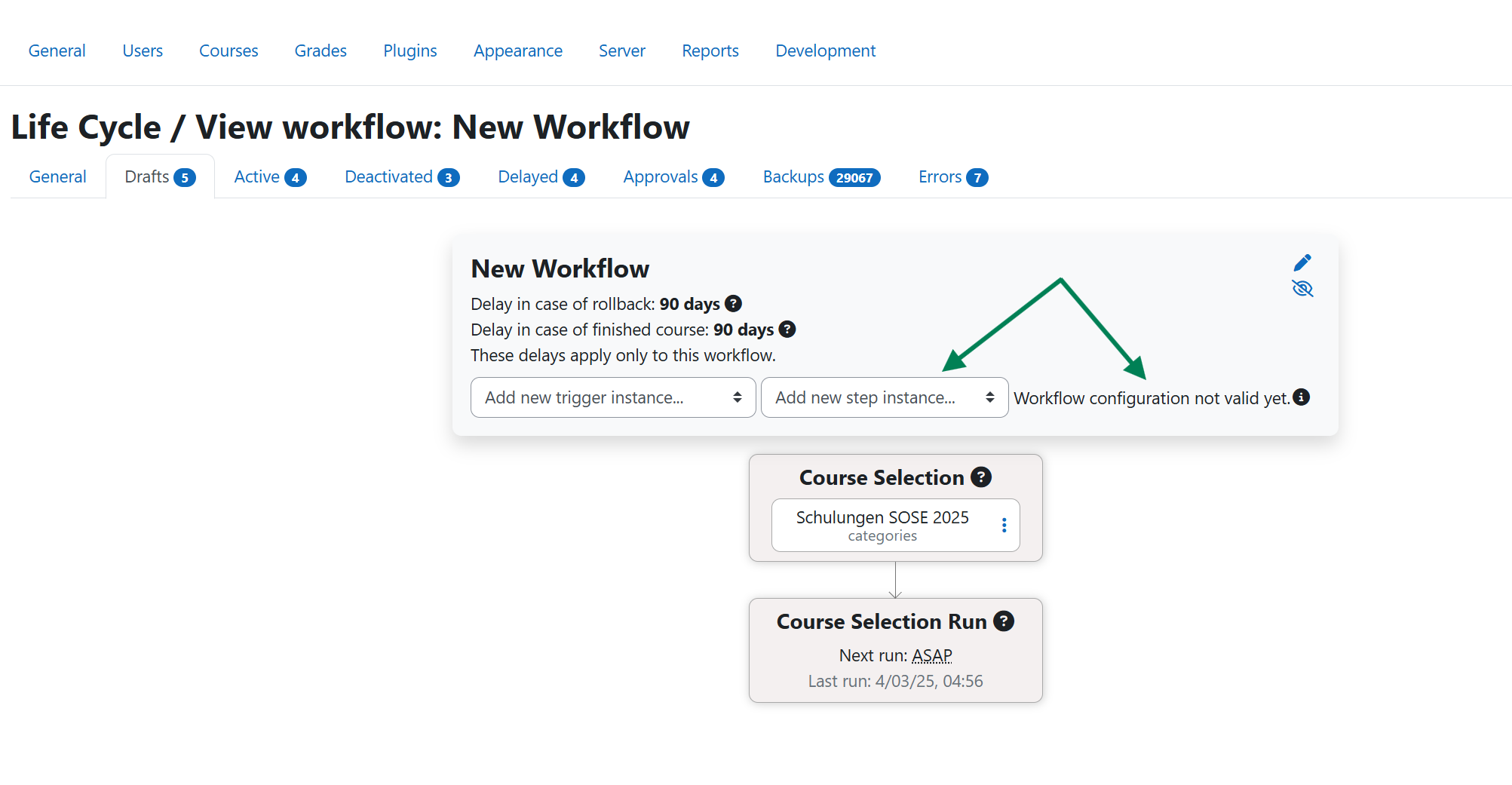Screen dimensions: 1512x785
Task: Open three-dot menu for Schulungen SOSE 2025
Action: tap(1004, 526)
